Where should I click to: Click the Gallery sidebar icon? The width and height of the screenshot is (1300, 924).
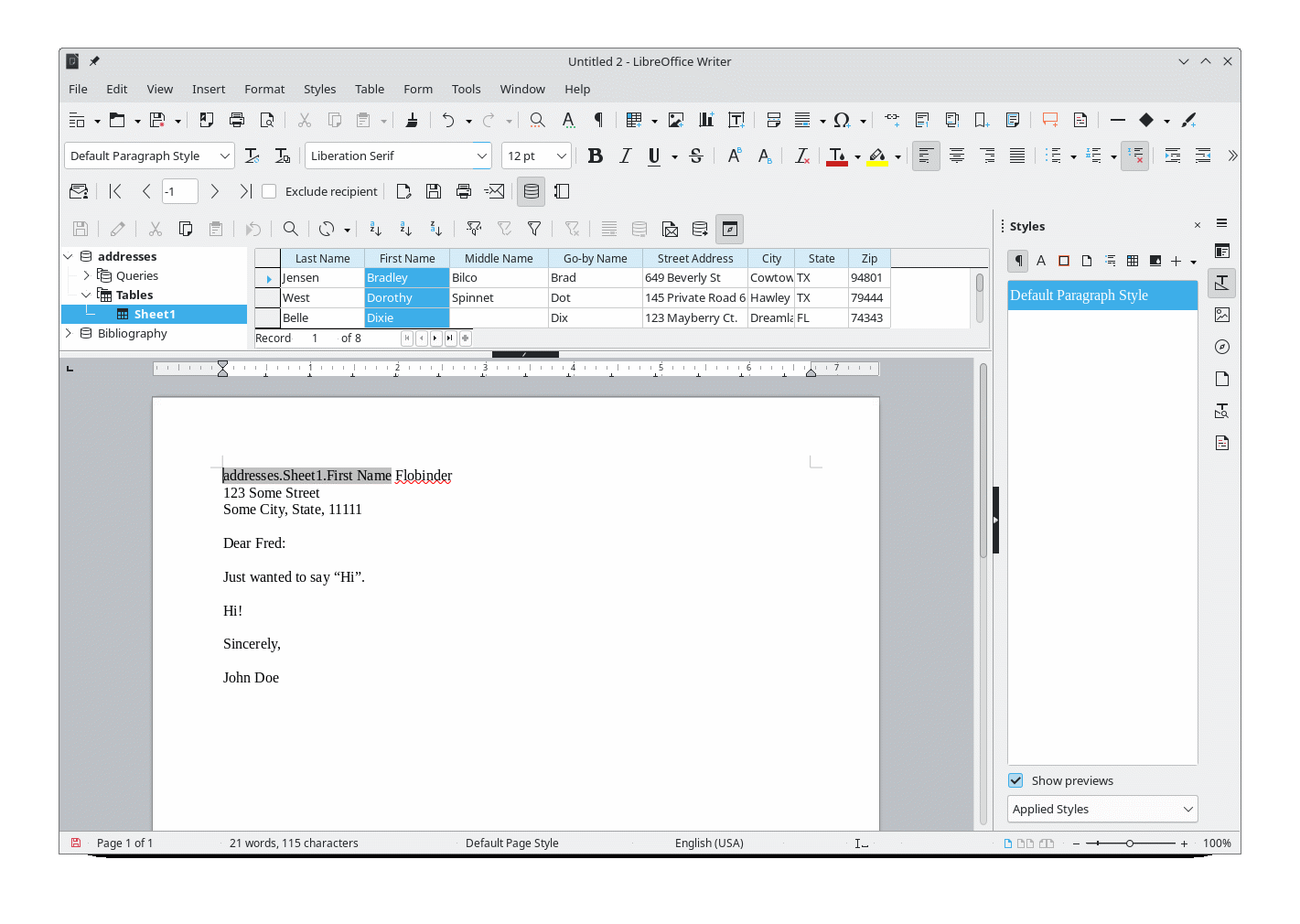[1221, 315]
